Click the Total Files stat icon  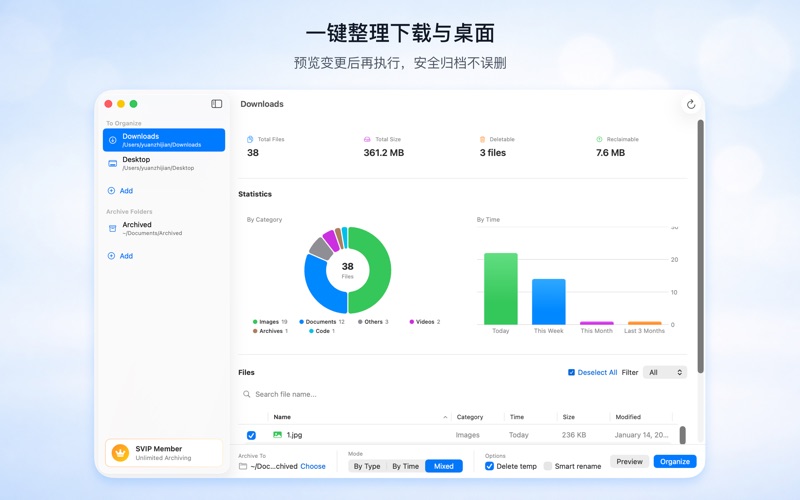click(250, 140)
